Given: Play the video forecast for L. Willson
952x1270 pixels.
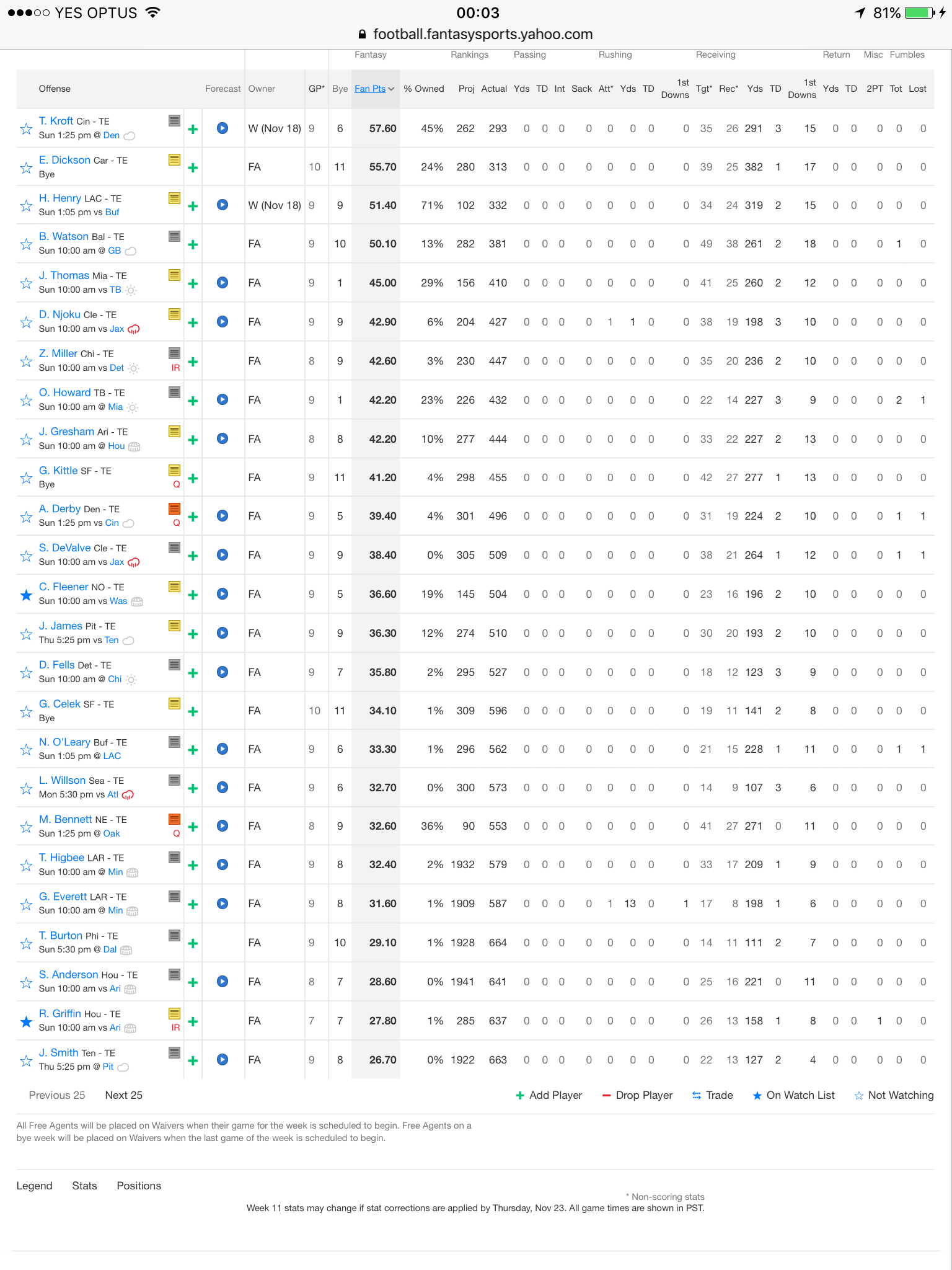Looking at the screenshot, I should click(223, 788).
